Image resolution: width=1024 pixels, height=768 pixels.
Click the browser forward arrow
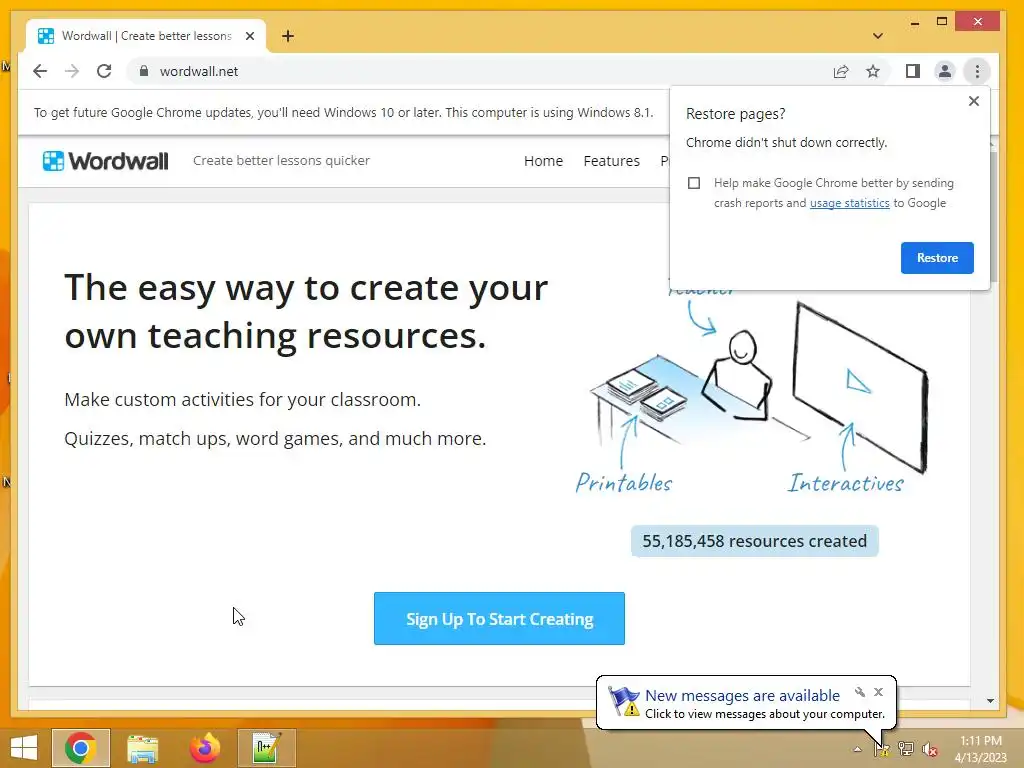(x=72, y=71)
